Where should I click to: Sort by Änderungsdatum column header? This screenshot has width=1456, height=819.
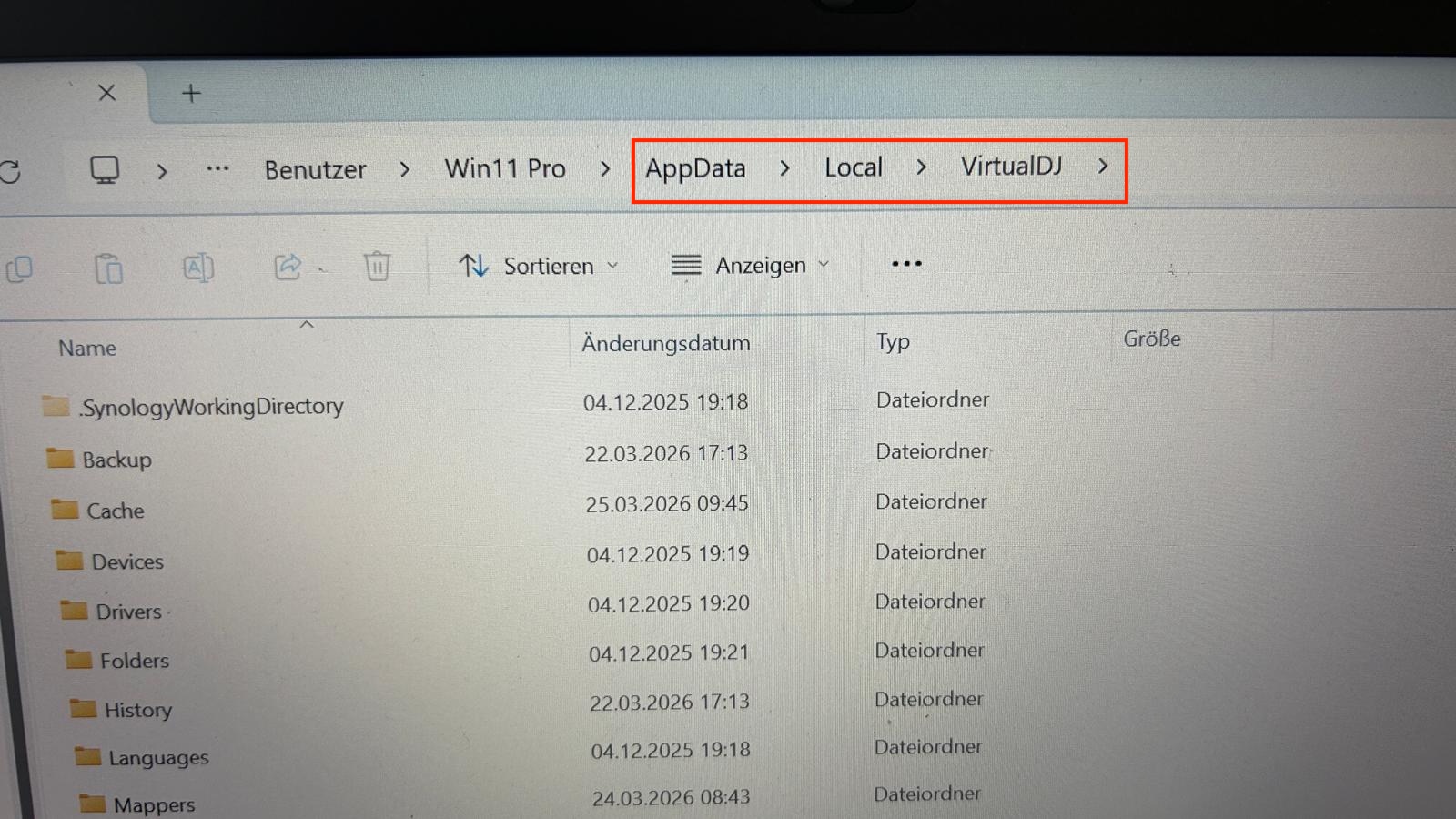pyautogui.click(x=666, y=343)
